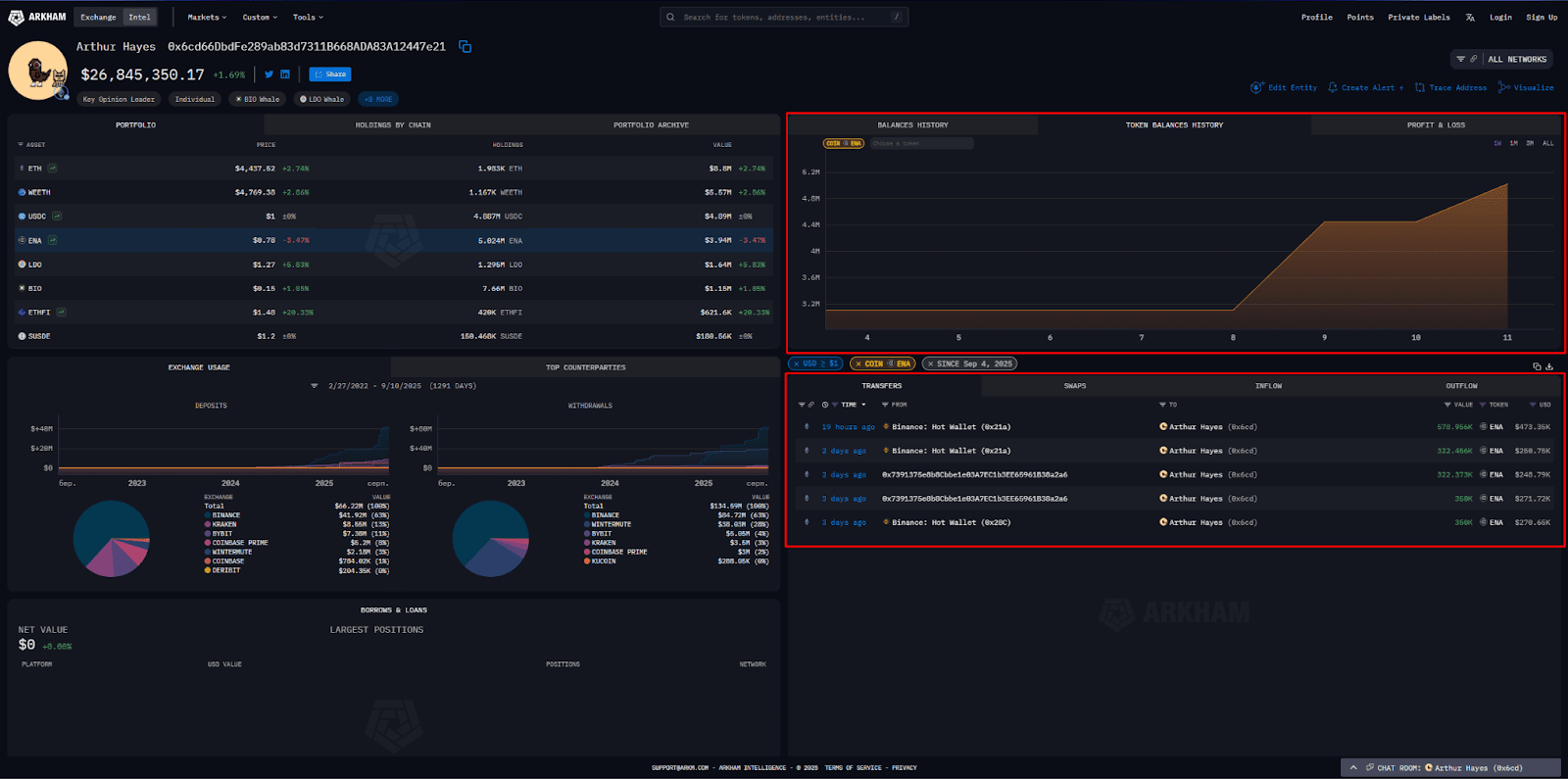The width and height of the screenshot is (1568, 779).
Task: Click the WEETH token icon
Action: pos(22,192)
